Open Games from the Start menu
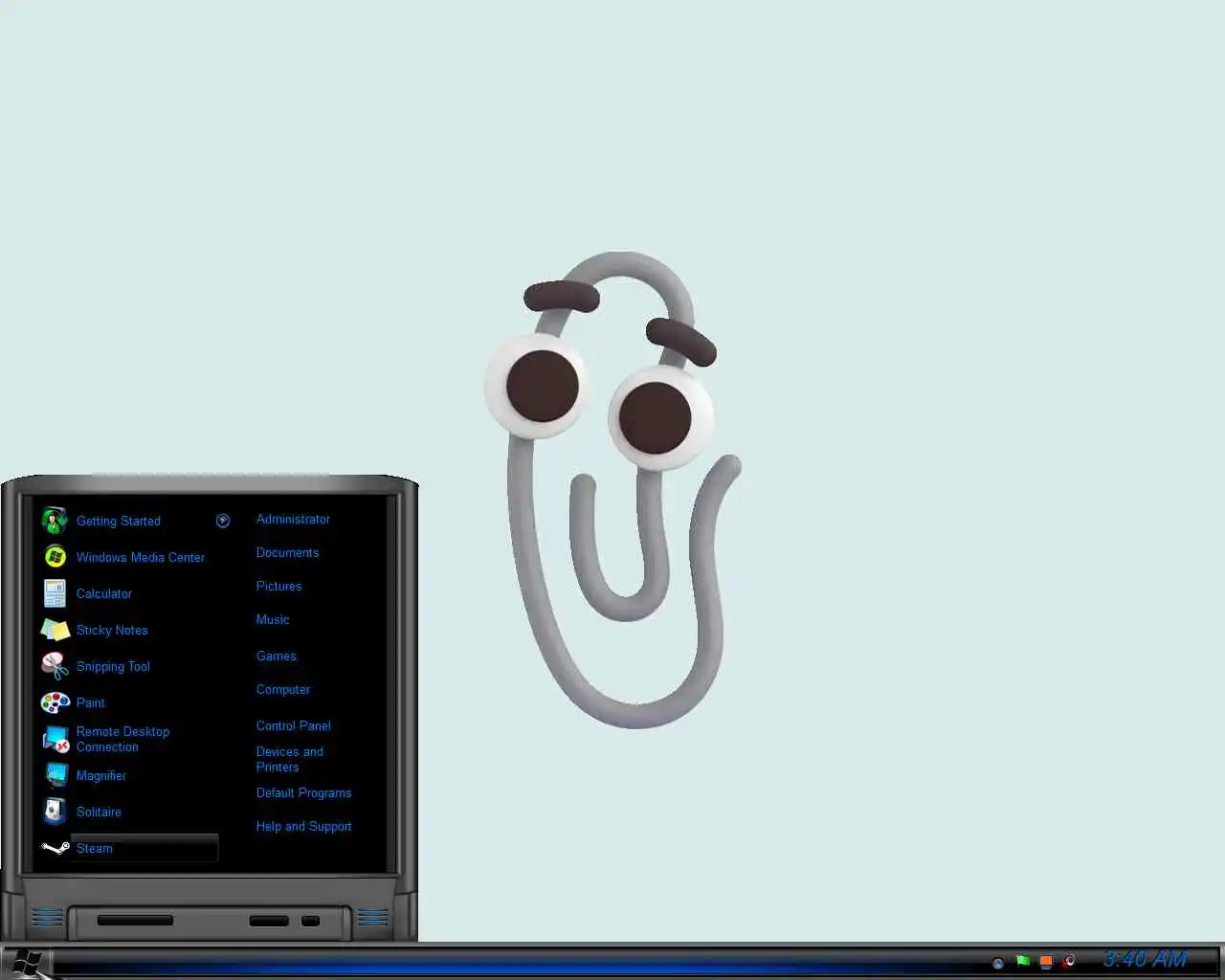The image size is (1225, 980). (x=276, y=656)
